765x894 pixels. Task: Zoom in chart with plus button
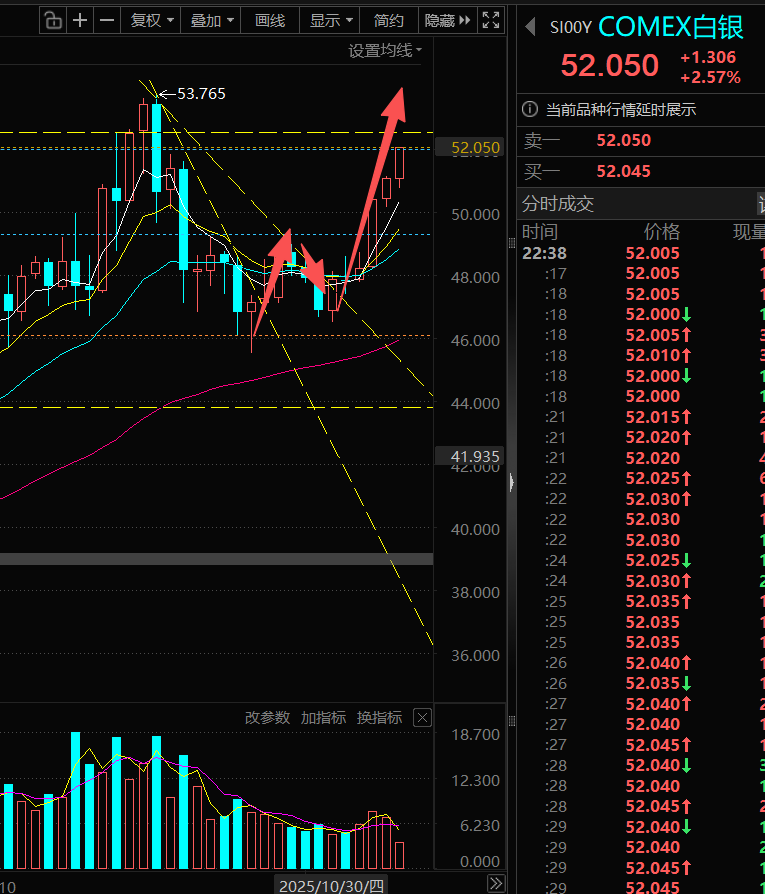tap(80, 21)
